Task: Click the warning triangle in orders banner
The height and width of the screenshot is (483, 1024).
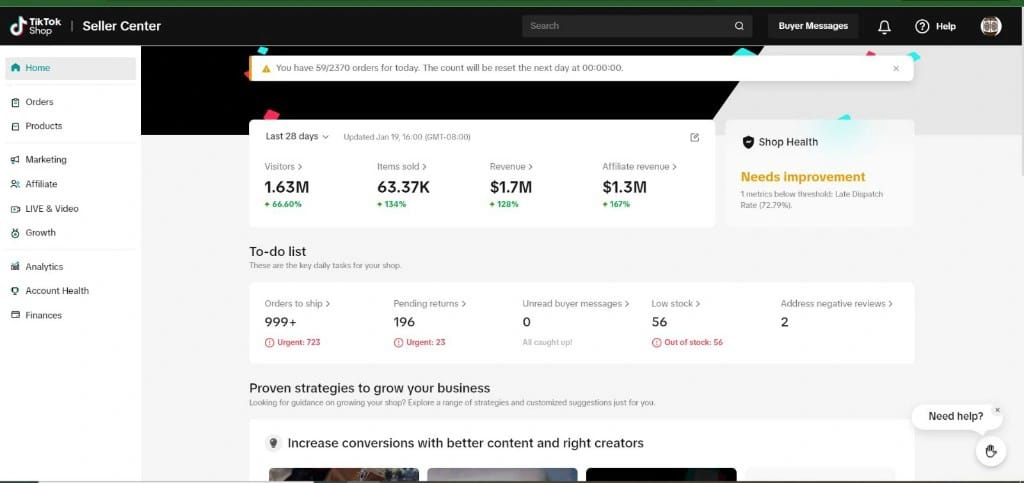Action: 266,68
